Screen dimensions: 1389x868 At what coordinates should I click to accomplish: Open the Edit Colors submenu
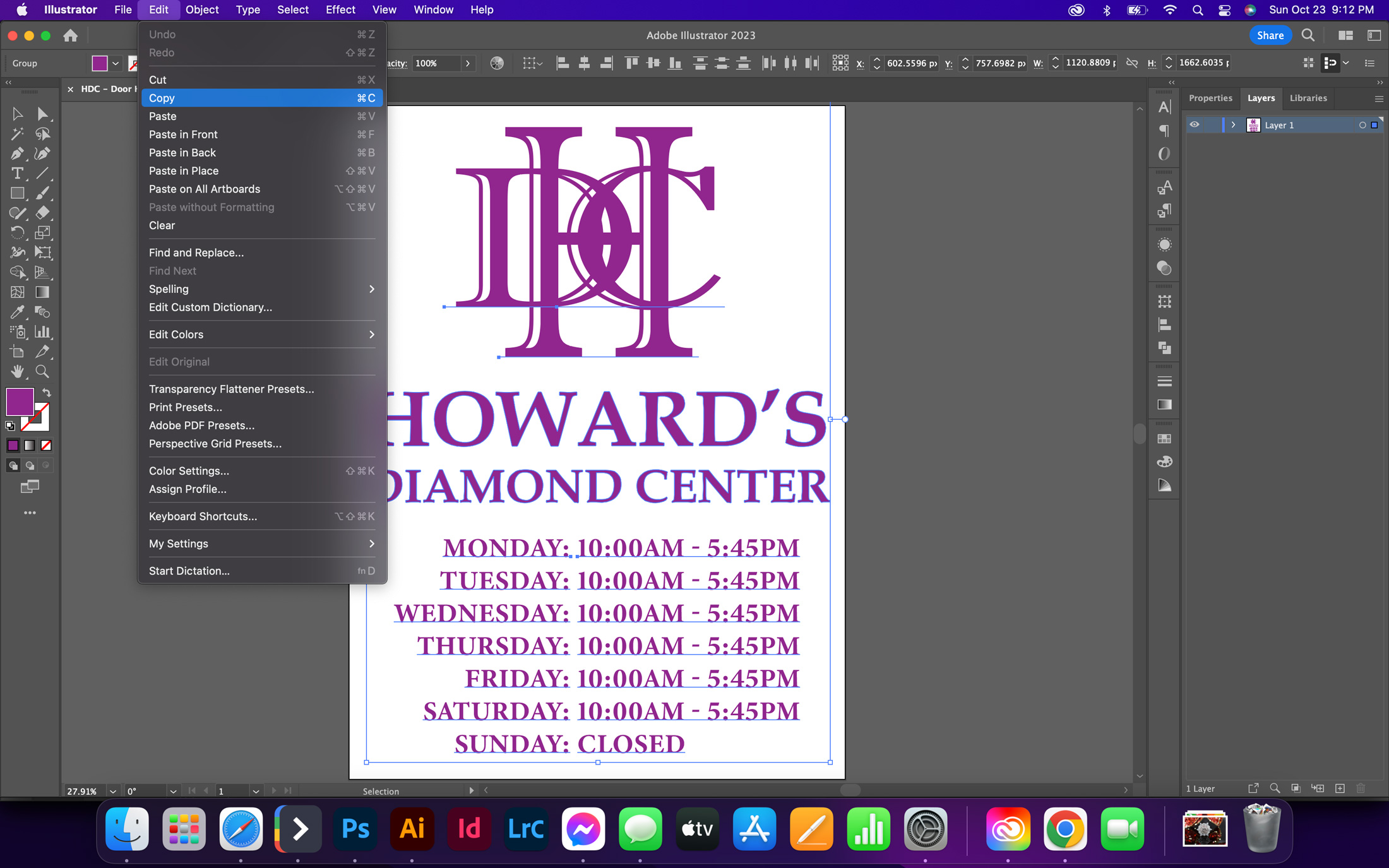coord(261,335)
